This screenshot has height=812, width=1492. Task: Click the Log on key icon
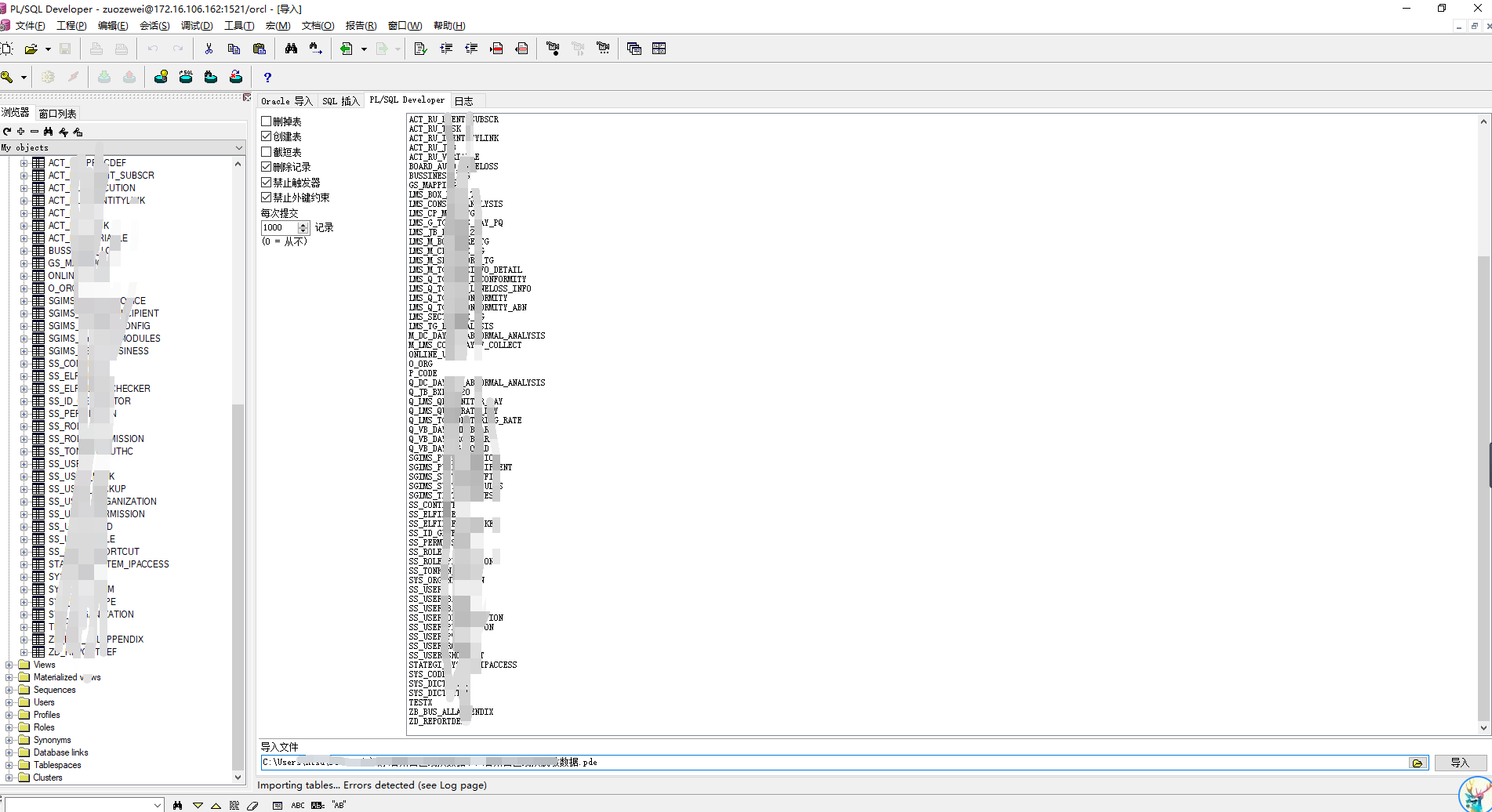pyautogui.click(x=7, y=77)
